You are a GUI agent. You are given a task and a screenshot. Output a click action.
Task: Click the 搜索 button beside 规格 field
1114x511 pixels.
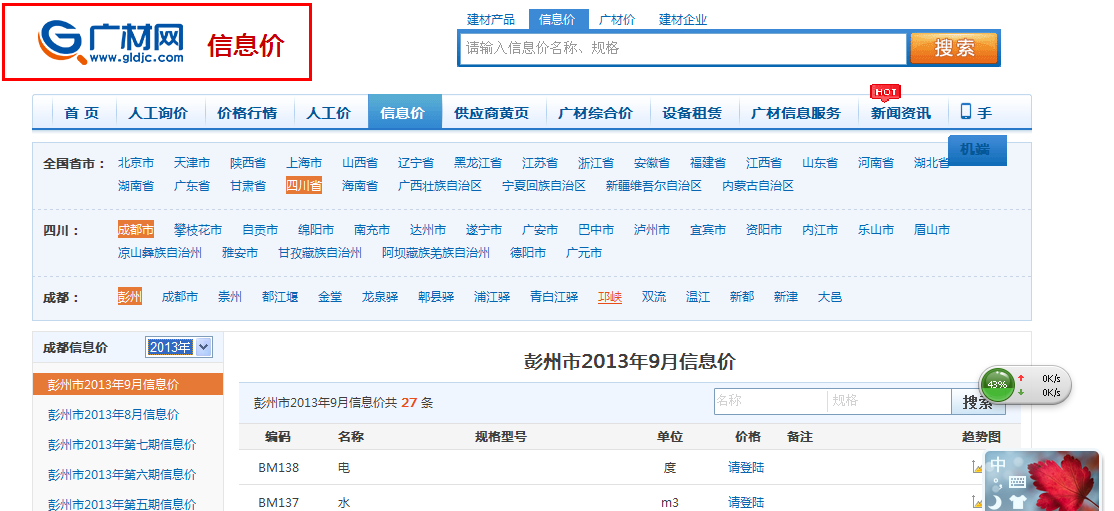pos(978,402)
